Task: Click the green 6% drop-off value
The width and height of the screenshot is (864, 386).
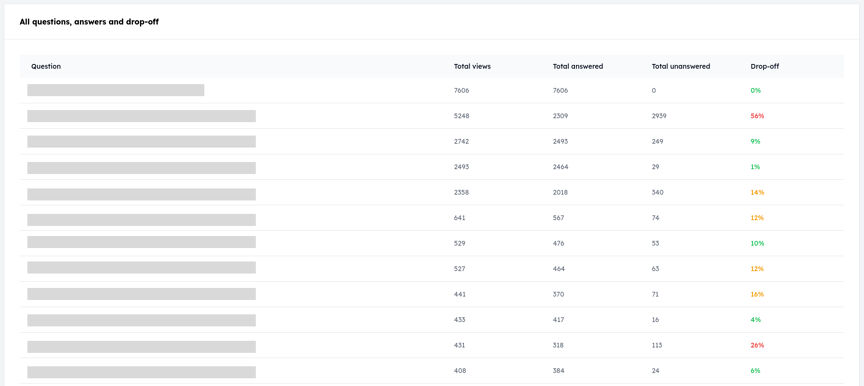Action: 755,371
